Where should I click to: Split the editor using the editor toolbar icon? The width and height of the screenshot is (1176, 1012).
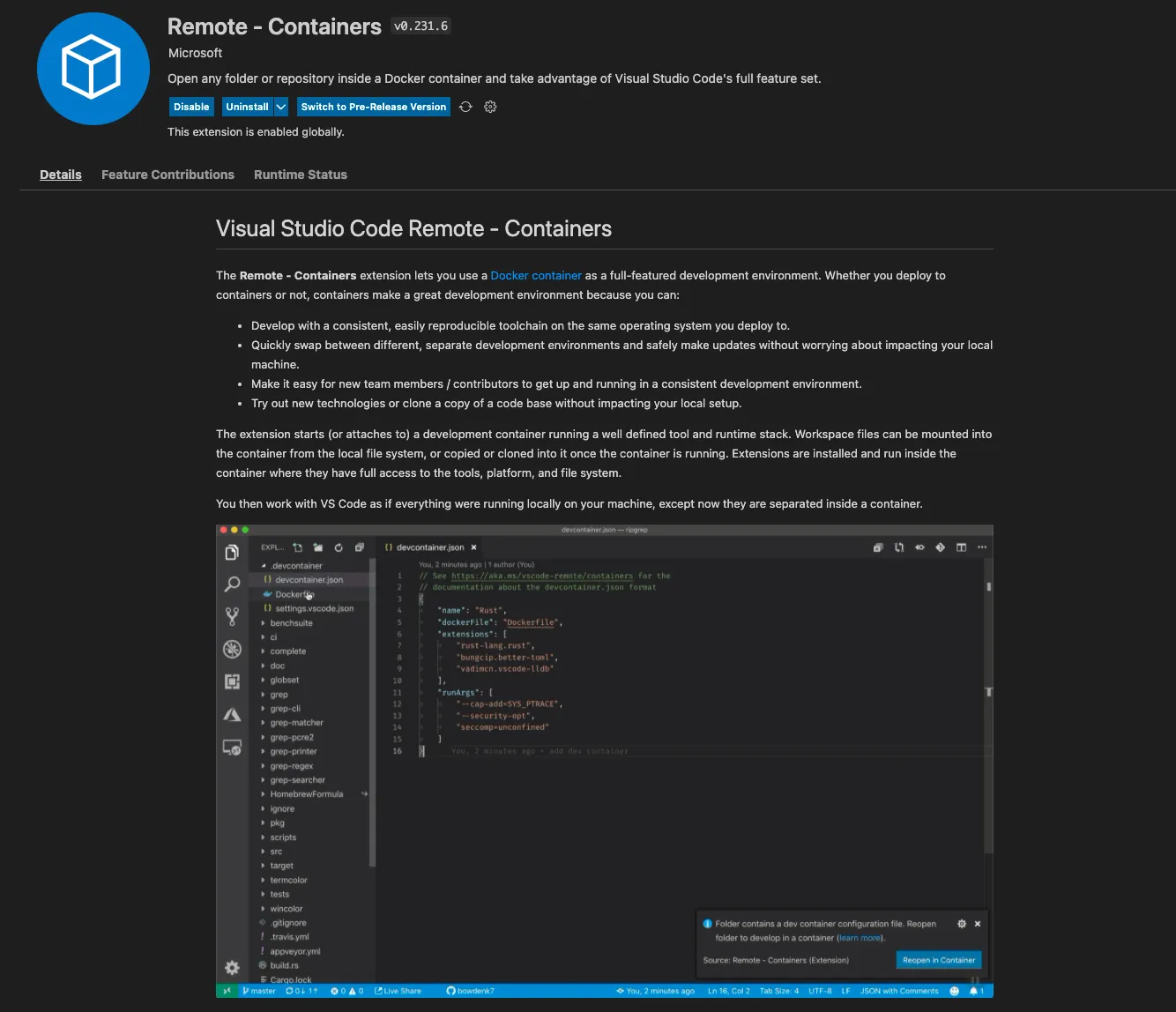tap(961, 547)
